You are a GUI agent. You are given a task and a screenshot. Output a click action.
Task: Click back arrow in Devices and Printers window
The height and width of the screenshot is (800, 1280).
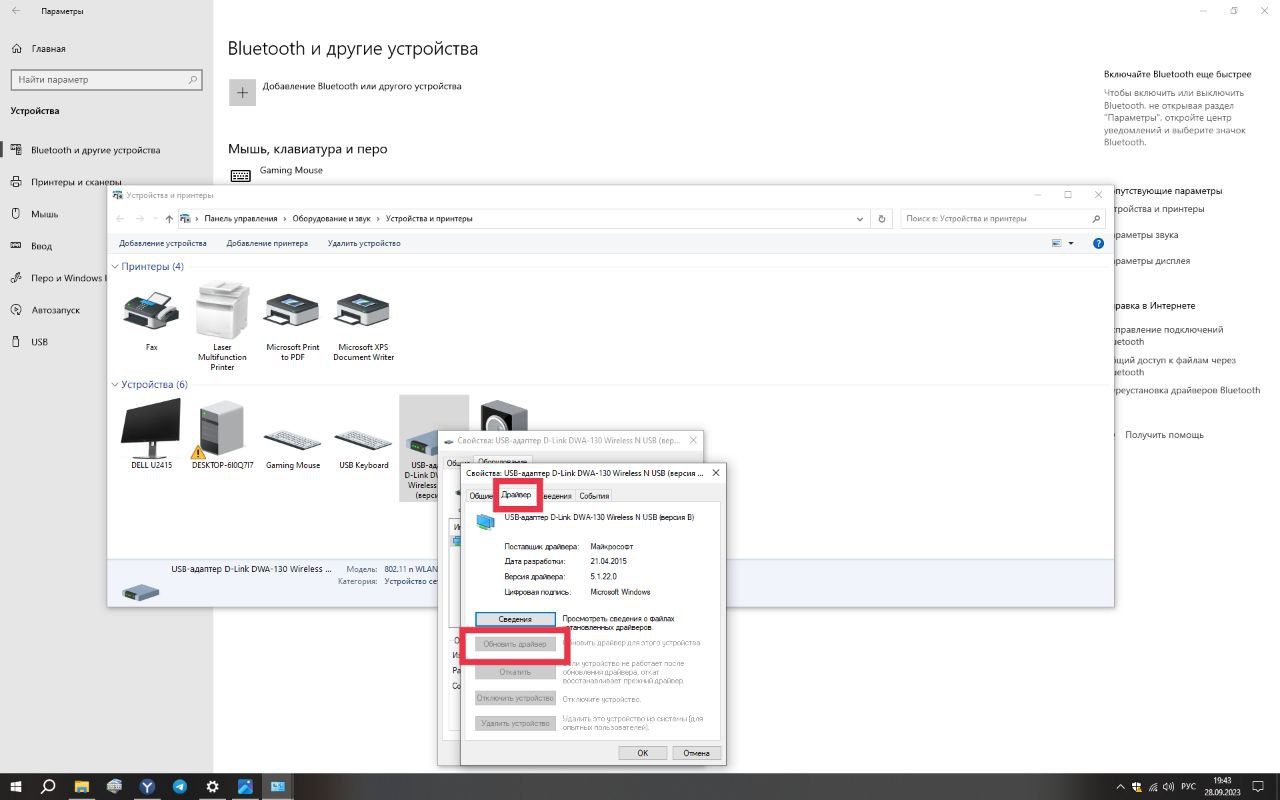click(x=121, y=219)
